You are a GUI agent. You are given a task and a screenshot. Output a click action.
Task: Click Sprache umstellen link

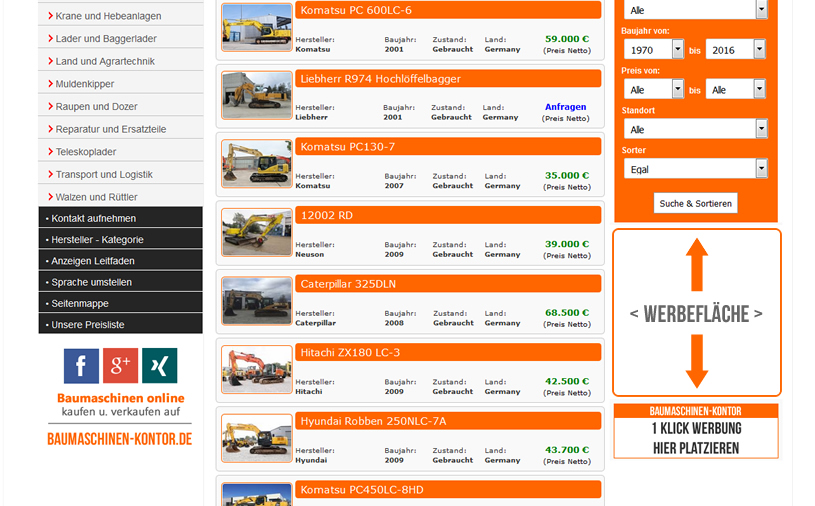click(121, 282)
